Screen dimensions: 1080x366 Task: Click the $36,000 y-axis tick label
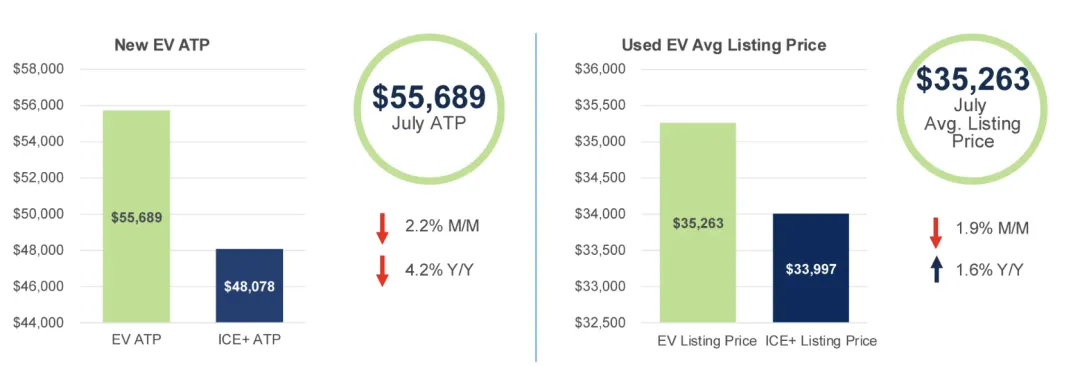[601, 70]
